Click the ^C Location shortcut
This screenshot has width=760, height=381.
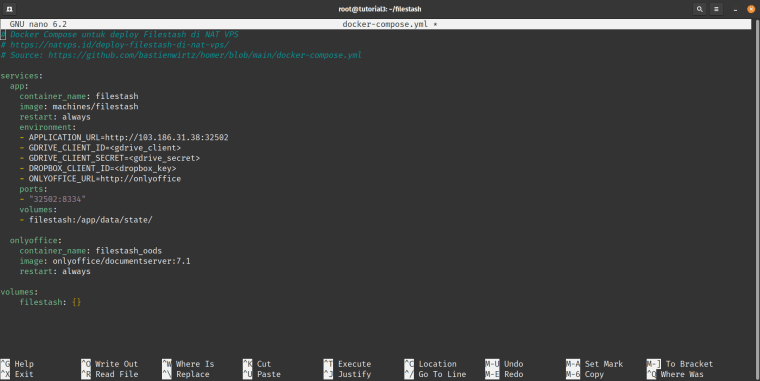[x=430, y=364]
